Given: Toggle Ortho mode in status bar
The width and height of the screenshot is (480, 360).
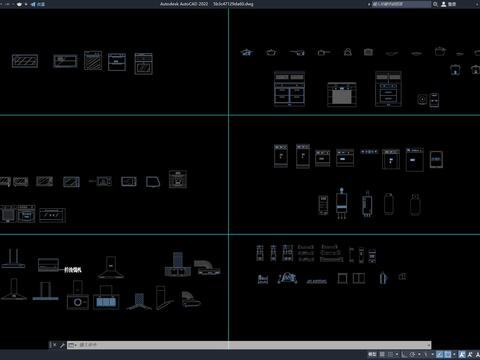Looking at the screenshot, I should tap(404, 354).
